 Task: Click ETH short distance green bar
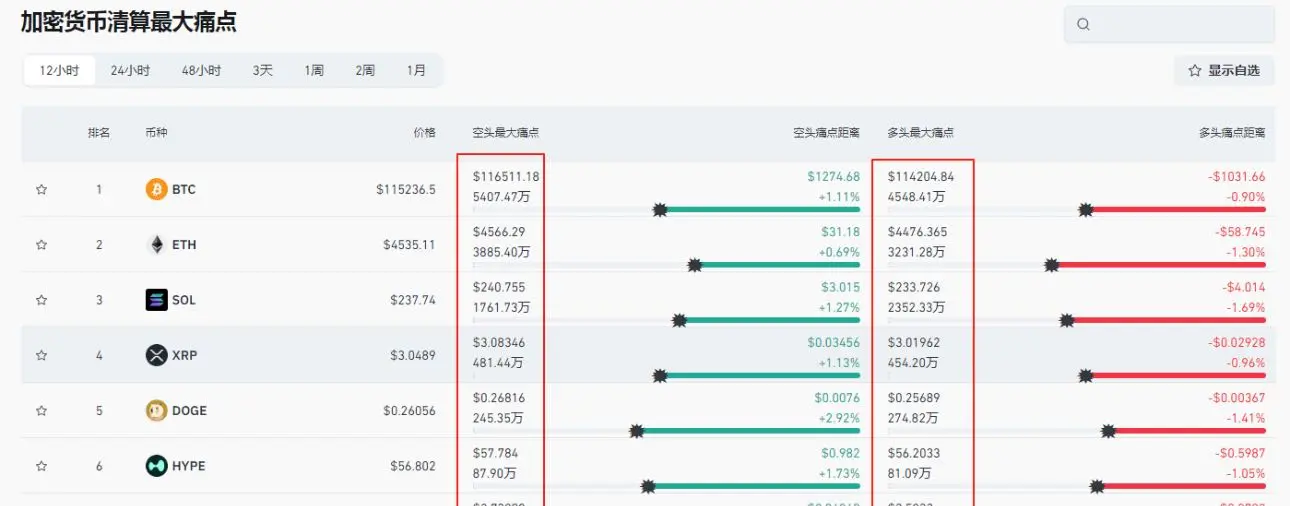click(x=778, y=265)
